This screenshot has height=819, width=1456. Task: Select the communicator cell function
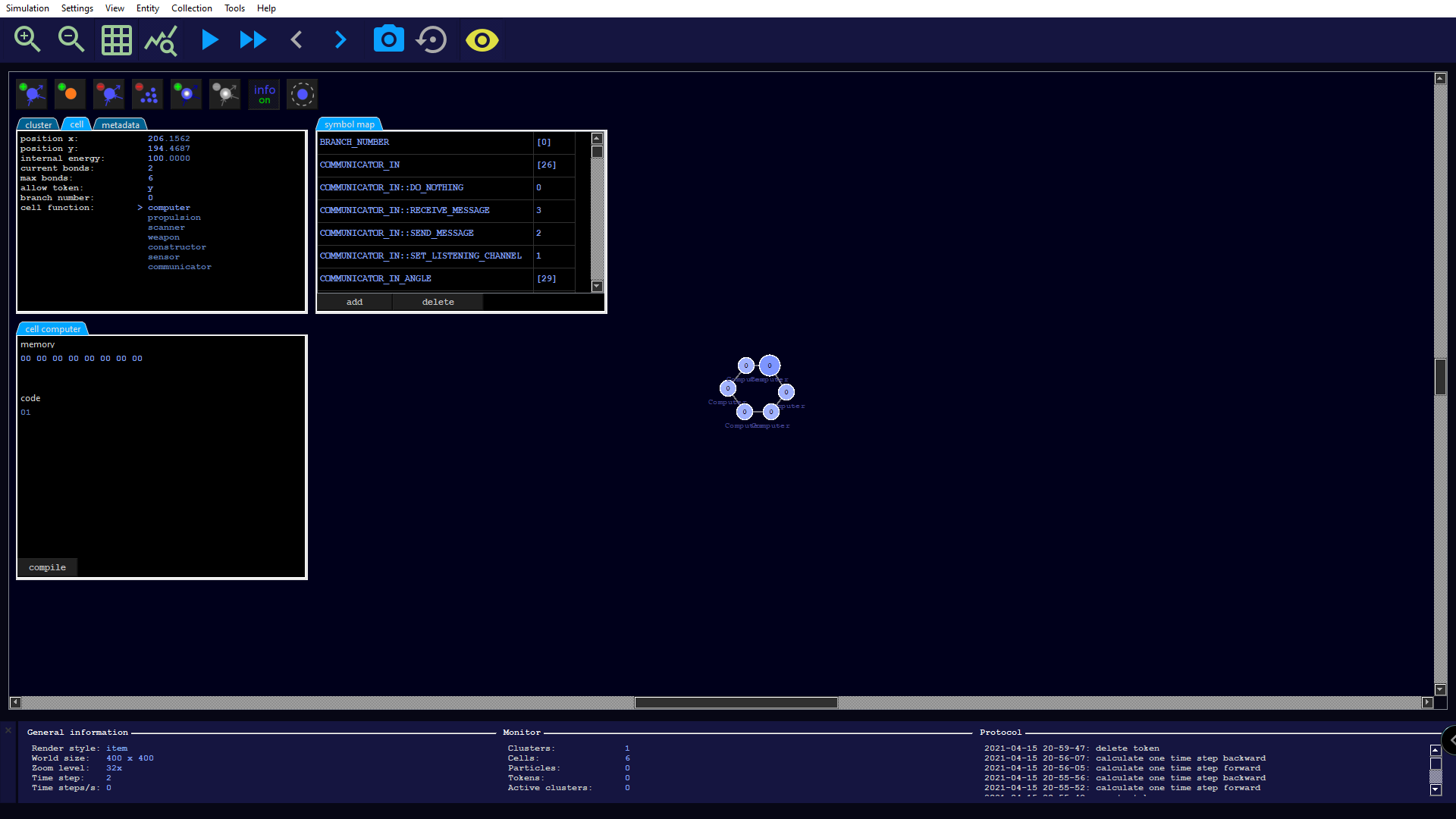[179, 267]
